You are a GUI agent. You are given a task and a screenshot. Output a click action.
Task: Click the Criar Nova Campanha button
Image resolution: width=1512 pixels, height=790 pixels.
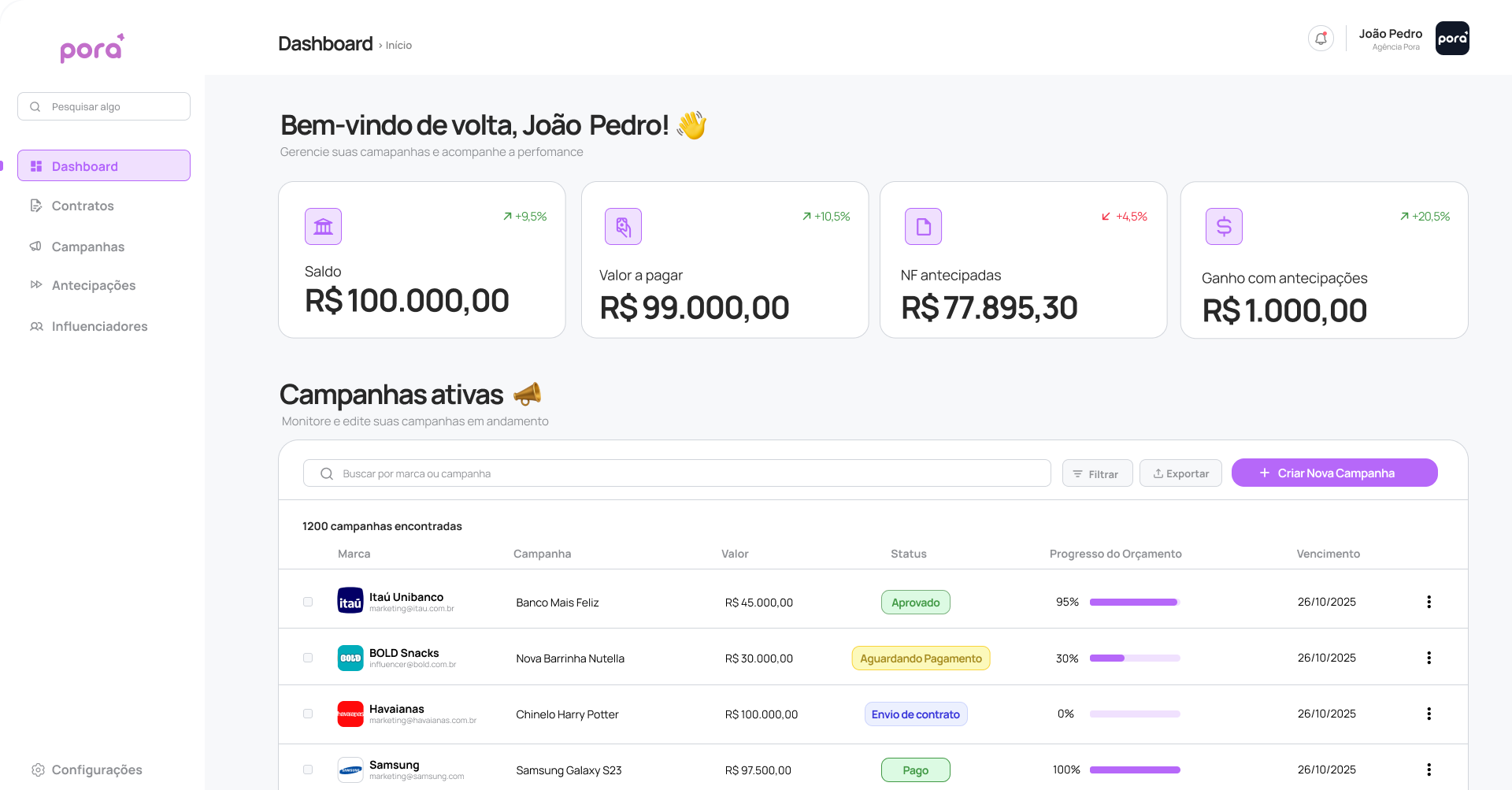pyautogui.click(x=1334, y=473)
